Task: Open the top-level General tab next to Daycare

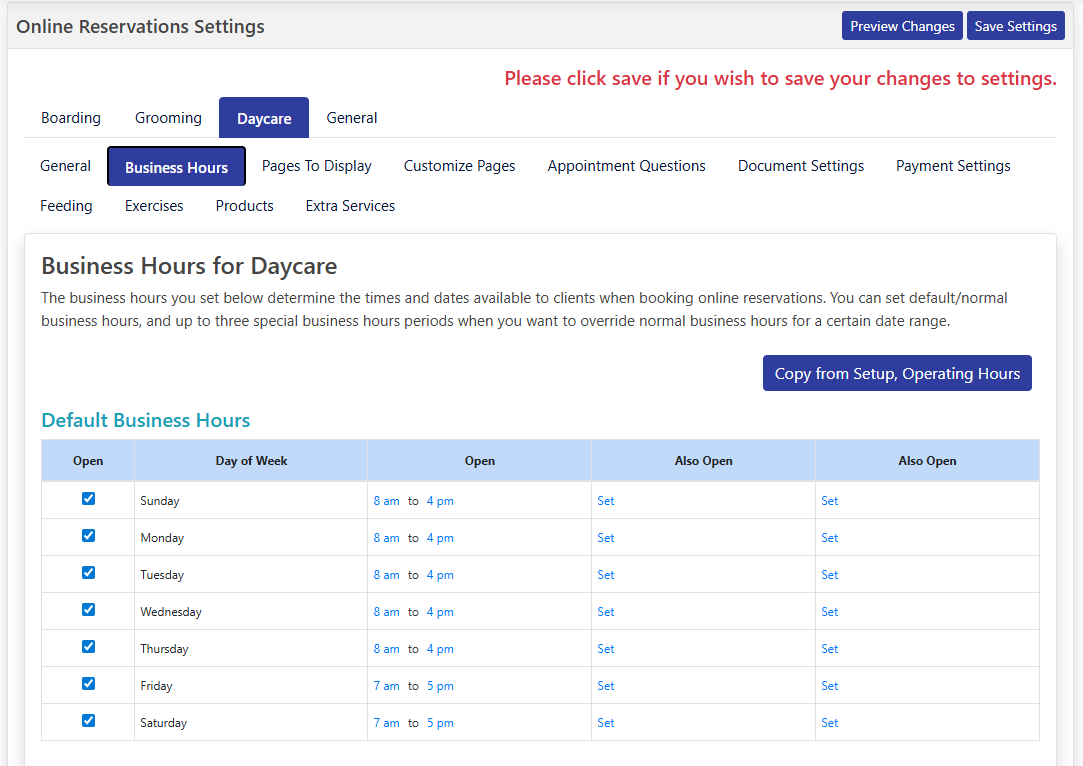Action: point(352,118)
